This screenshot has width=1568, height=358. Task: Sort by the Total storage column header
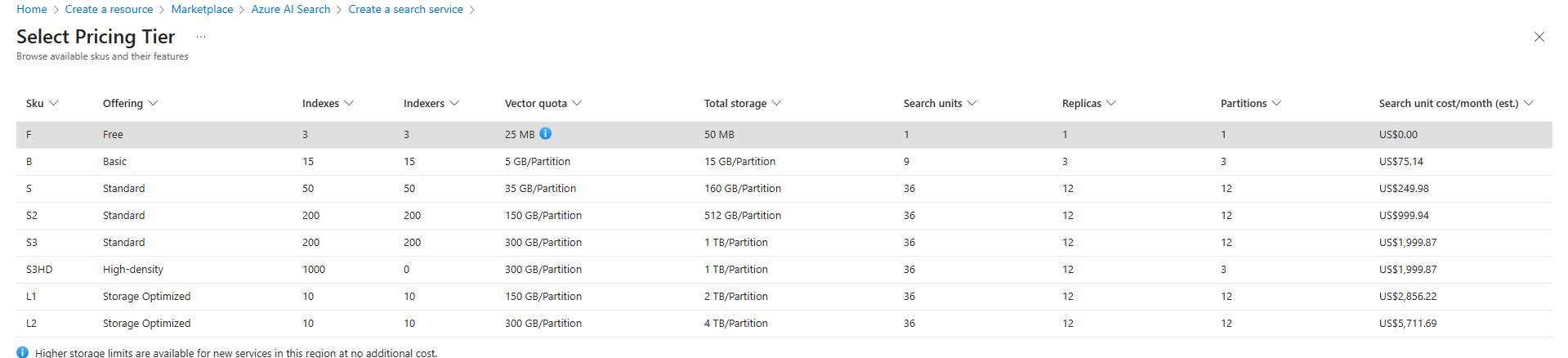[743, 103]
